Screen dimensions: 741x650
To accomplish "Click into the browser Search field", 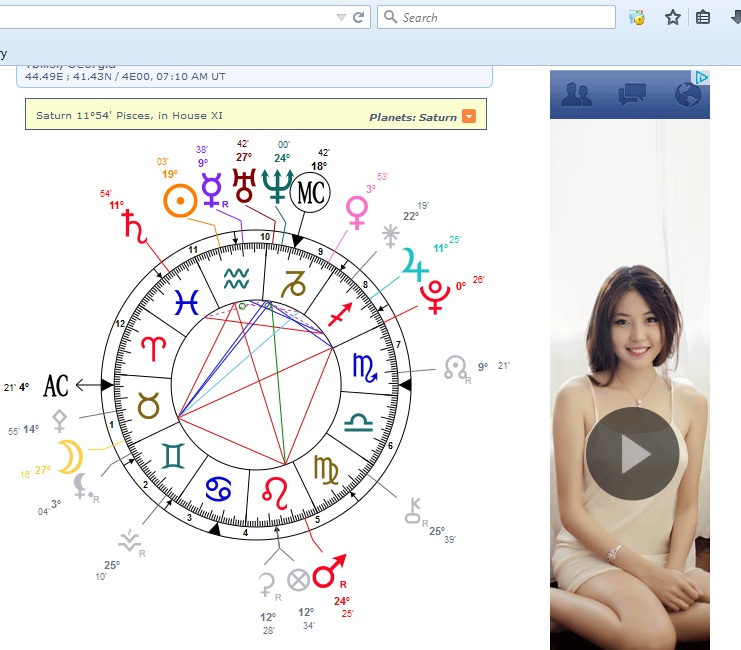I will (x=496, y=17).
